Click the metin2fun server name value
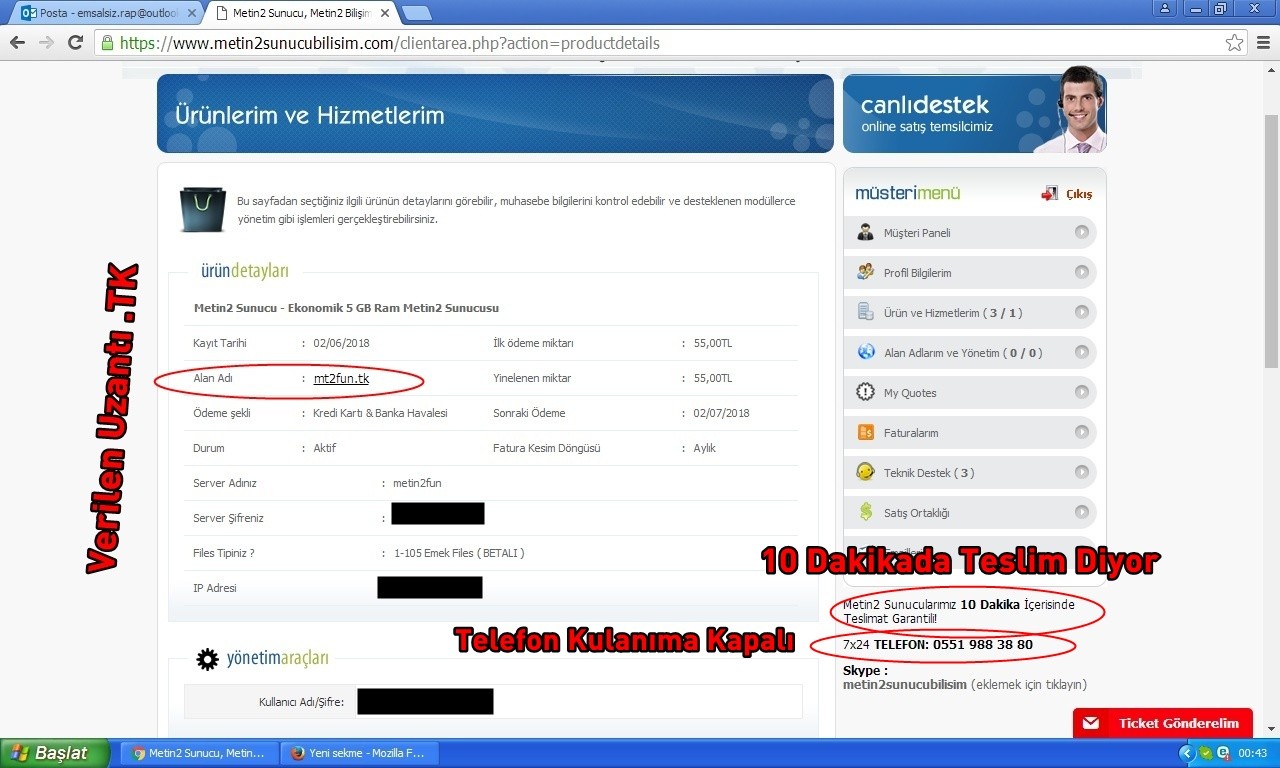The image size is (1280, 768). click(417, 483)
